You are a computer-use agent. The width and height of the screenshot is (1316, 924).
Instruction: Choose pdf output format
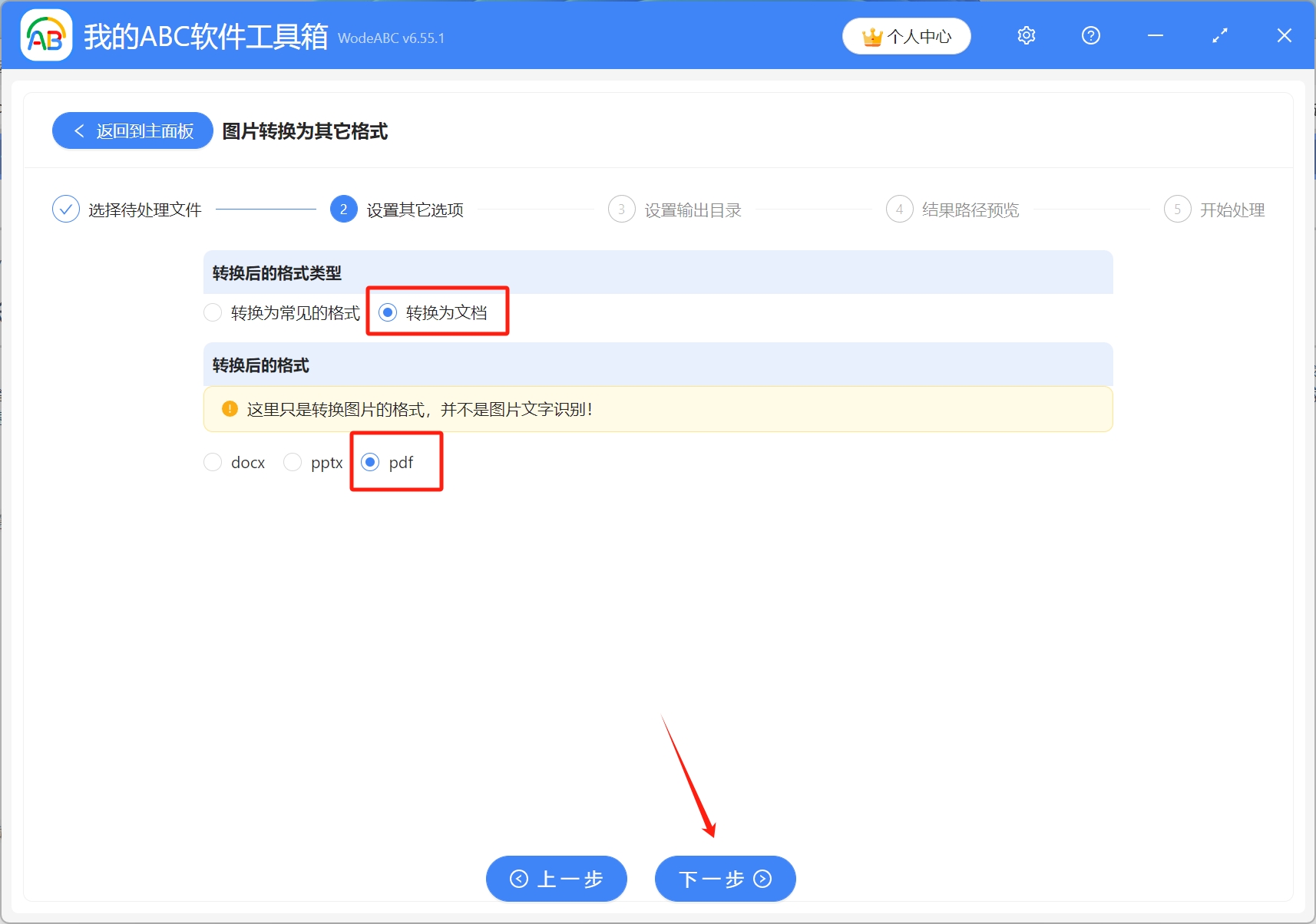pyautogui.click(x=388, y=463)
